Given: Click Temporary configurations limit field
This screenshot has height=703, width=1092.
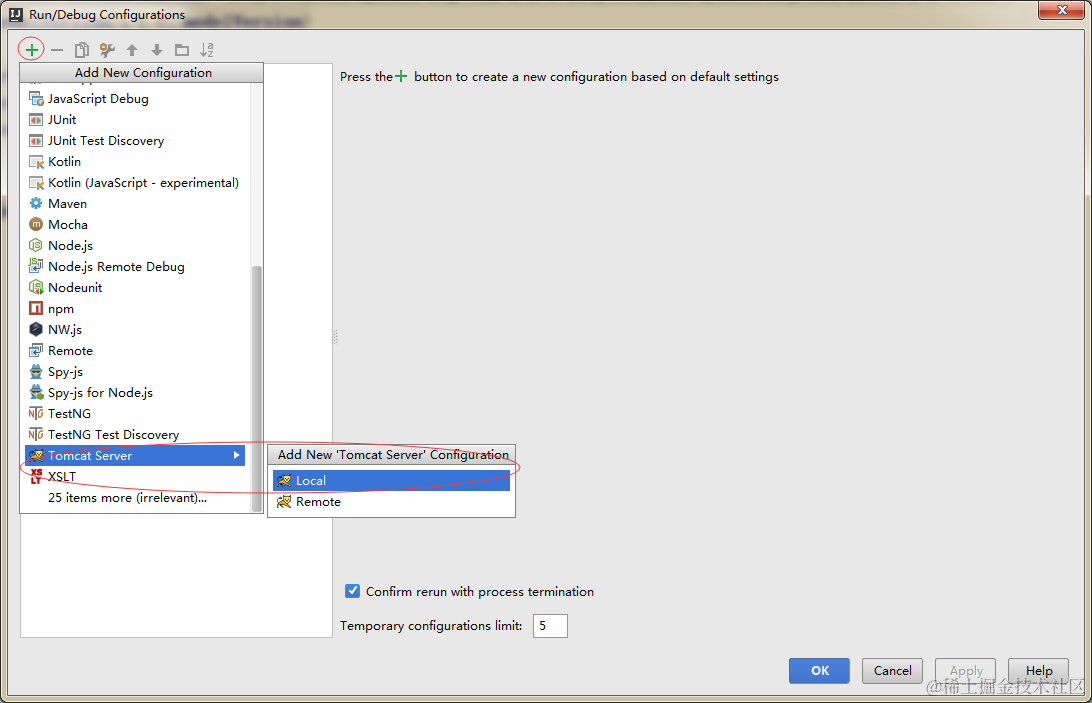Looking at the screenshot, I should [x=550, y=626].
